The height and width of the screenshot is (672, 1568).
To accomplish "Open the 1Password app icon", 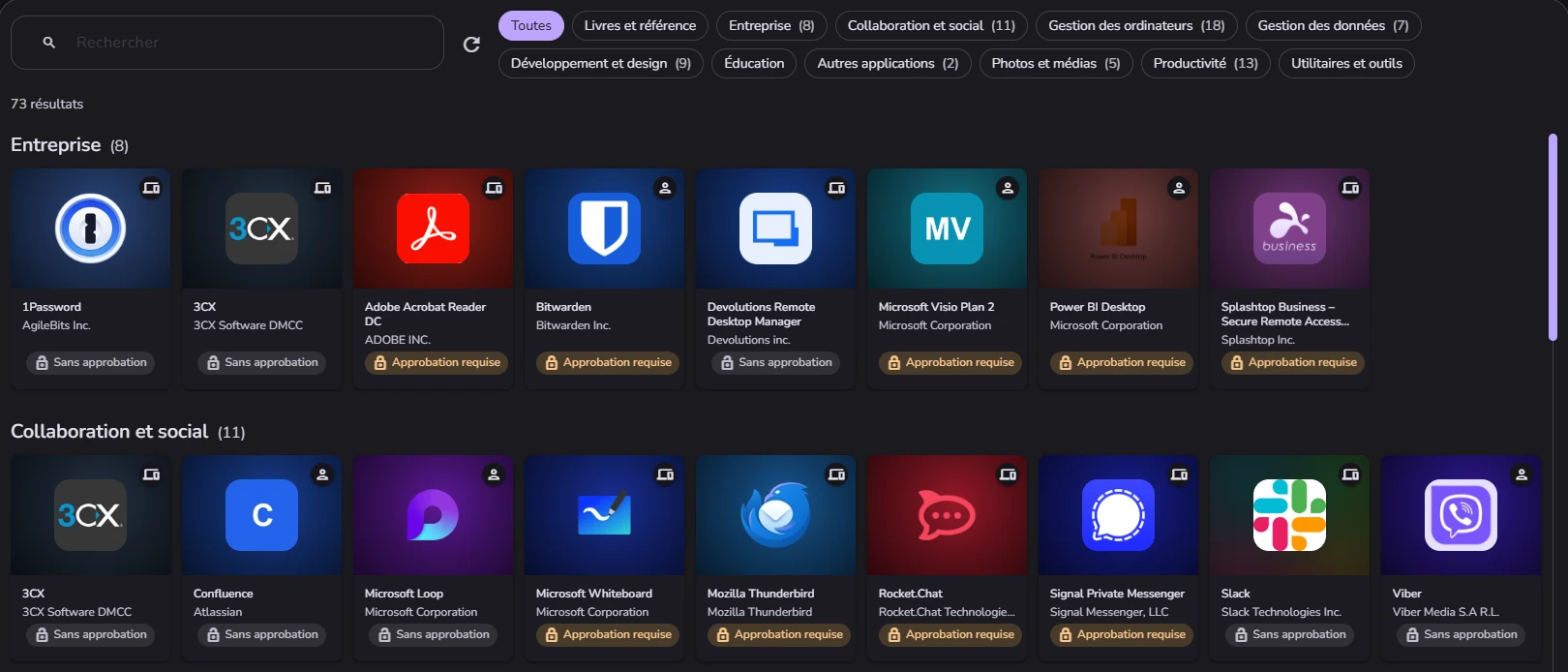I will tap(91, 229).
